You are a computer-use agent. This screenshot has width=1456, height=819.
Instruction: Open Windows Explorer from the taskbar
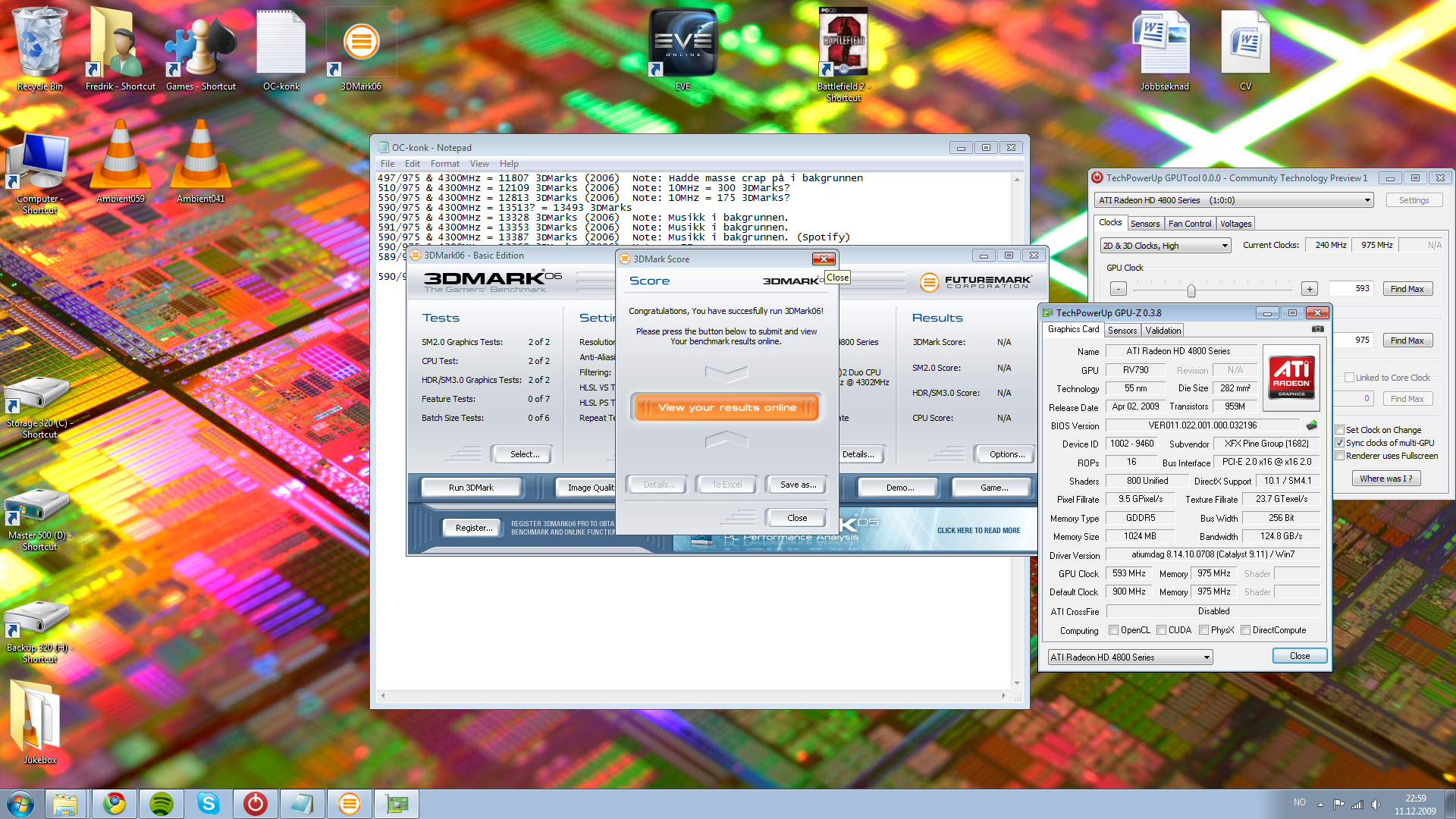[64, 804]
